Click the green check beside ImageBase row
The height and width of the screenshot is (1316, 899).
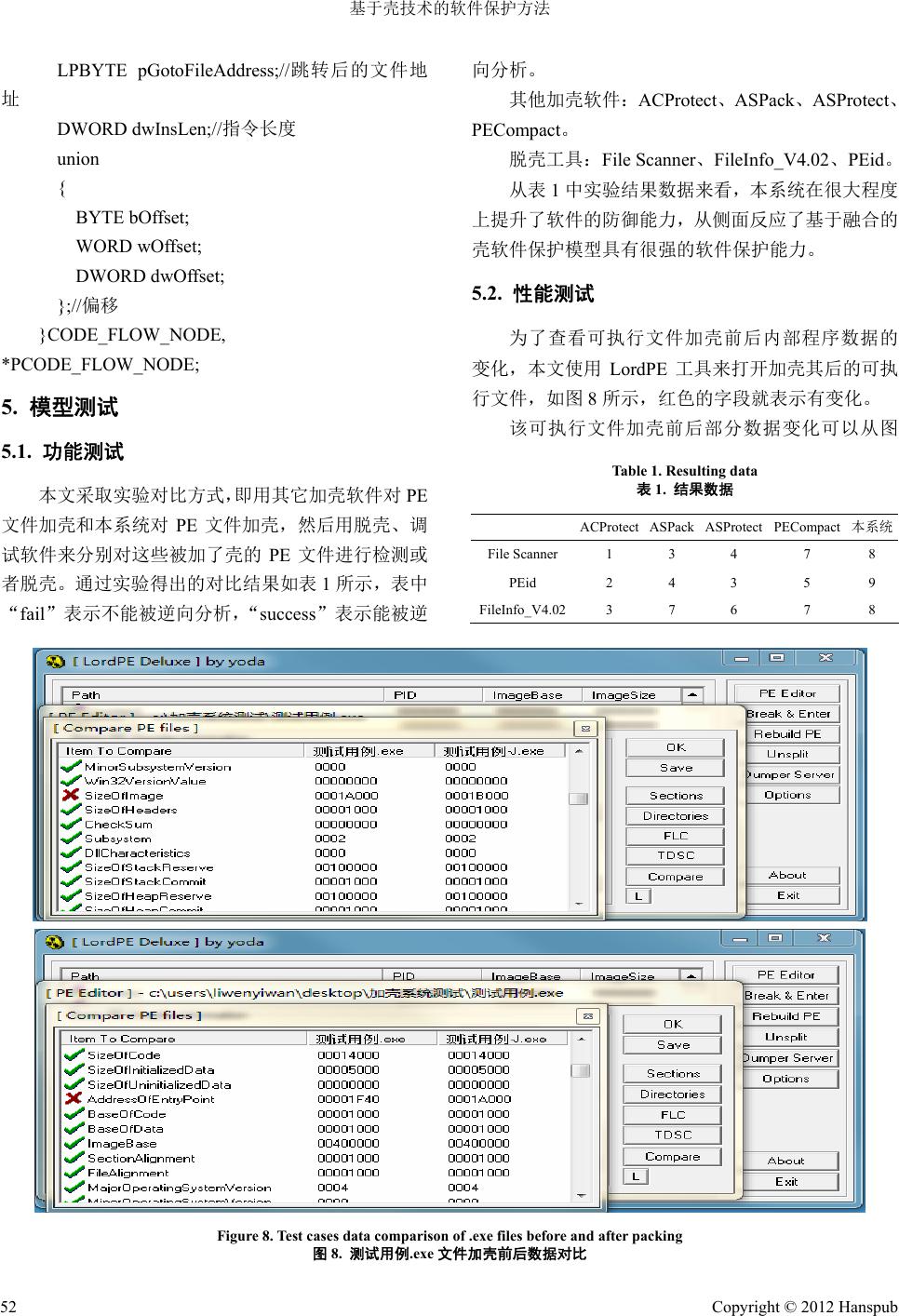coord(74,1144)
